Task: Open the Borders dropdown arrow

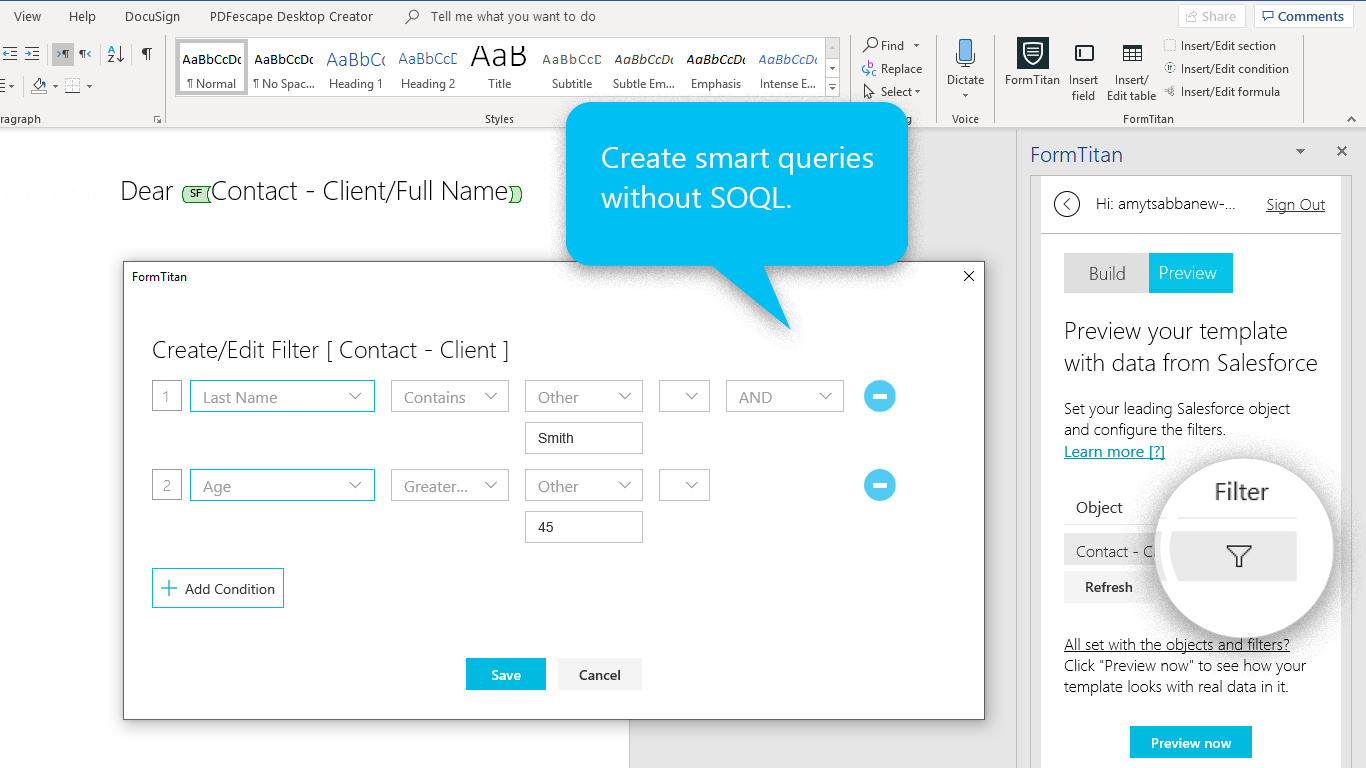Action: (x=89, y=86)
